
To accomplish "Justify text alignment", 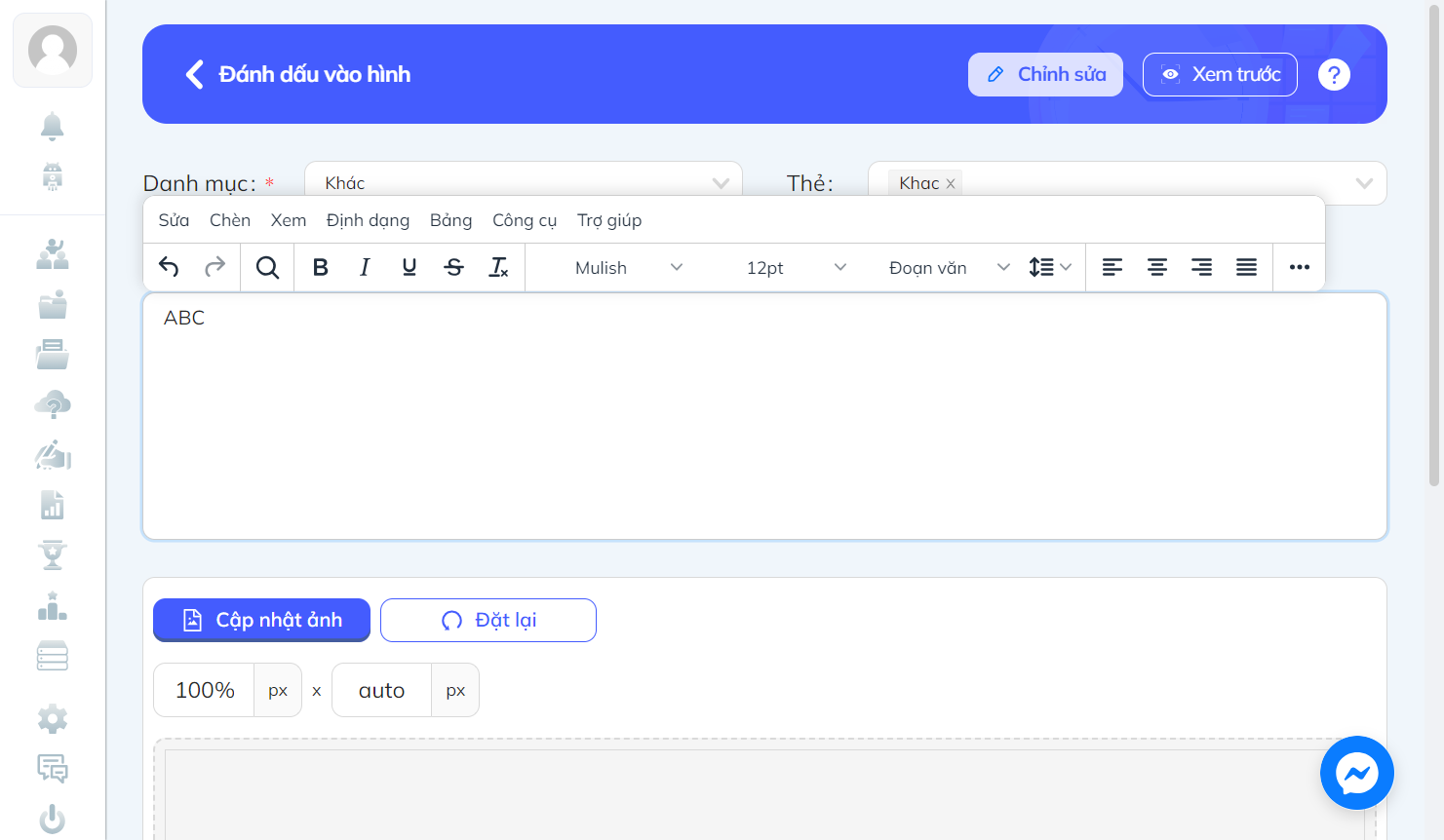I will (x=1247, y=267).
